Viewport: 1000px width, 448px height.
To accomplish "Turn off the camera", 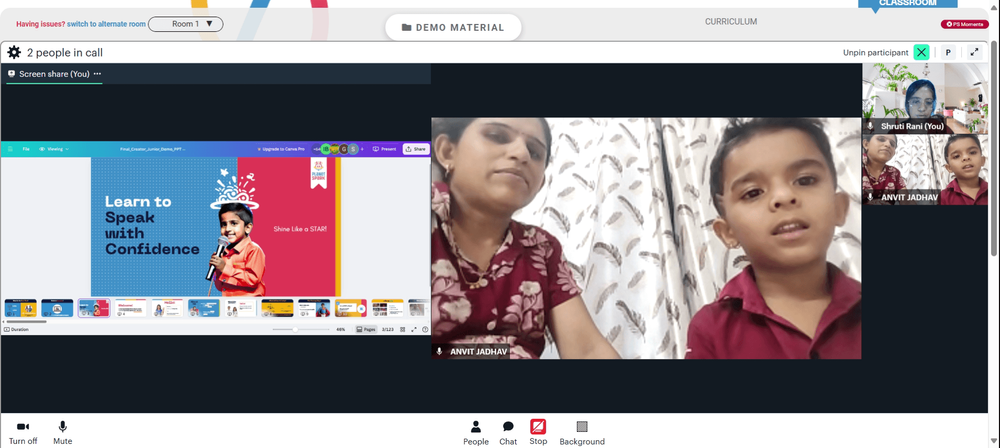I will pos(23,432).
